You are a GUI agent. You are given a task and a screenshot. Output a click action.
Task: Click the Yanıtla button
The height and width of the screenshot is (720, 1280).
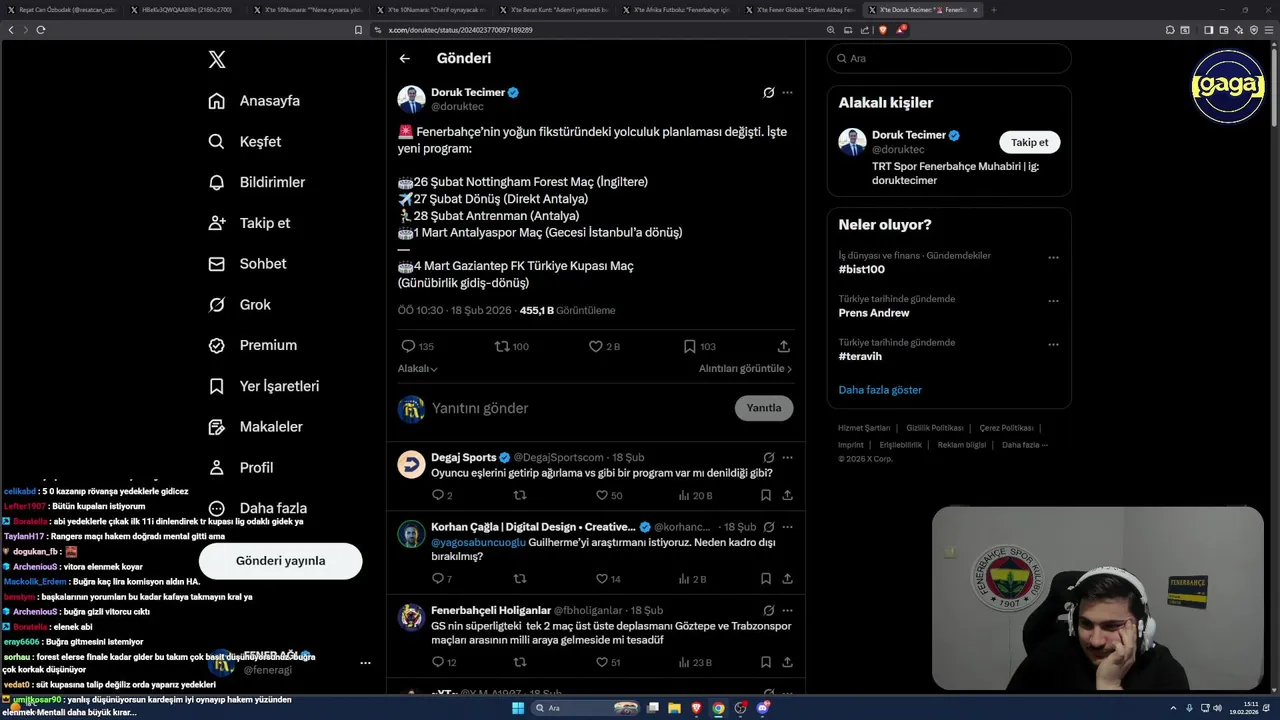(x=764, y=408)
